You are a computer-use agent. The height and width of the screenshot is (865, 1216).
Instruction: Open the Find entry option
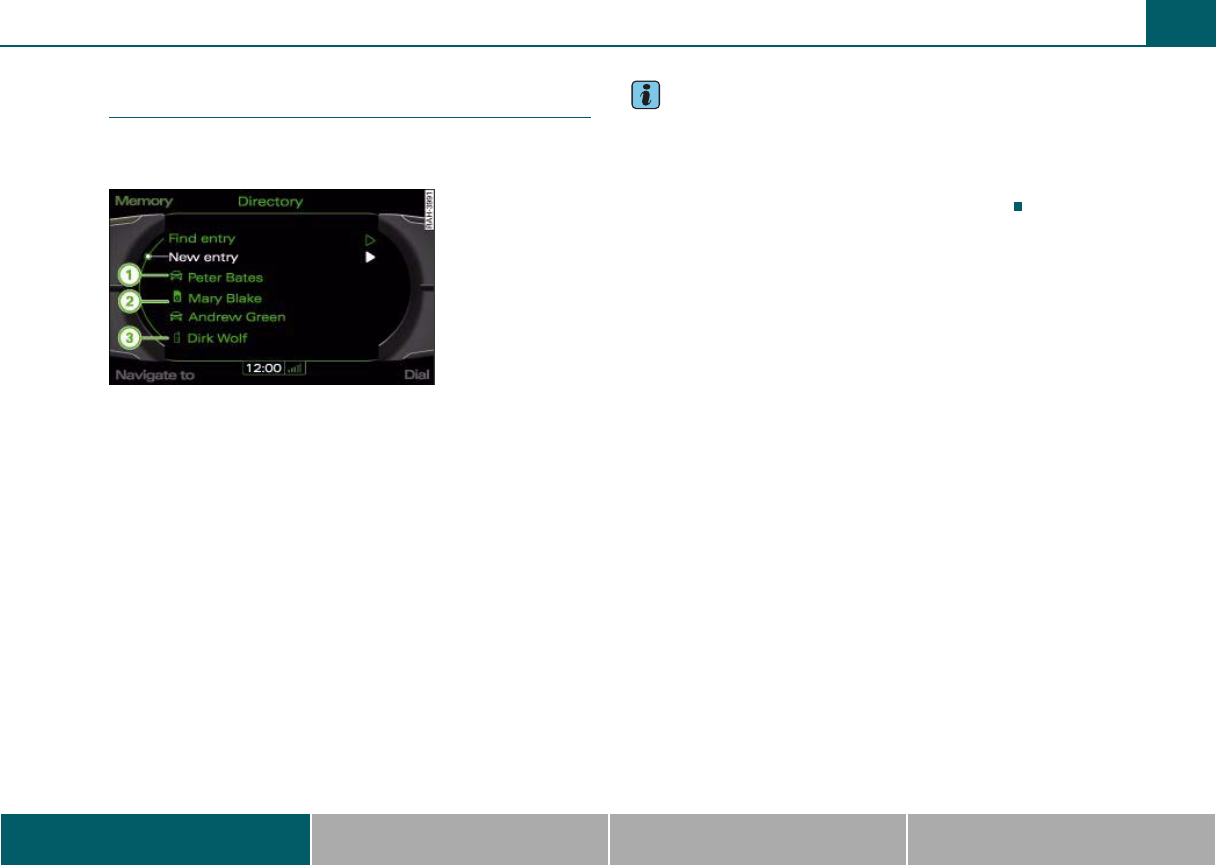(x=202, y=238)
